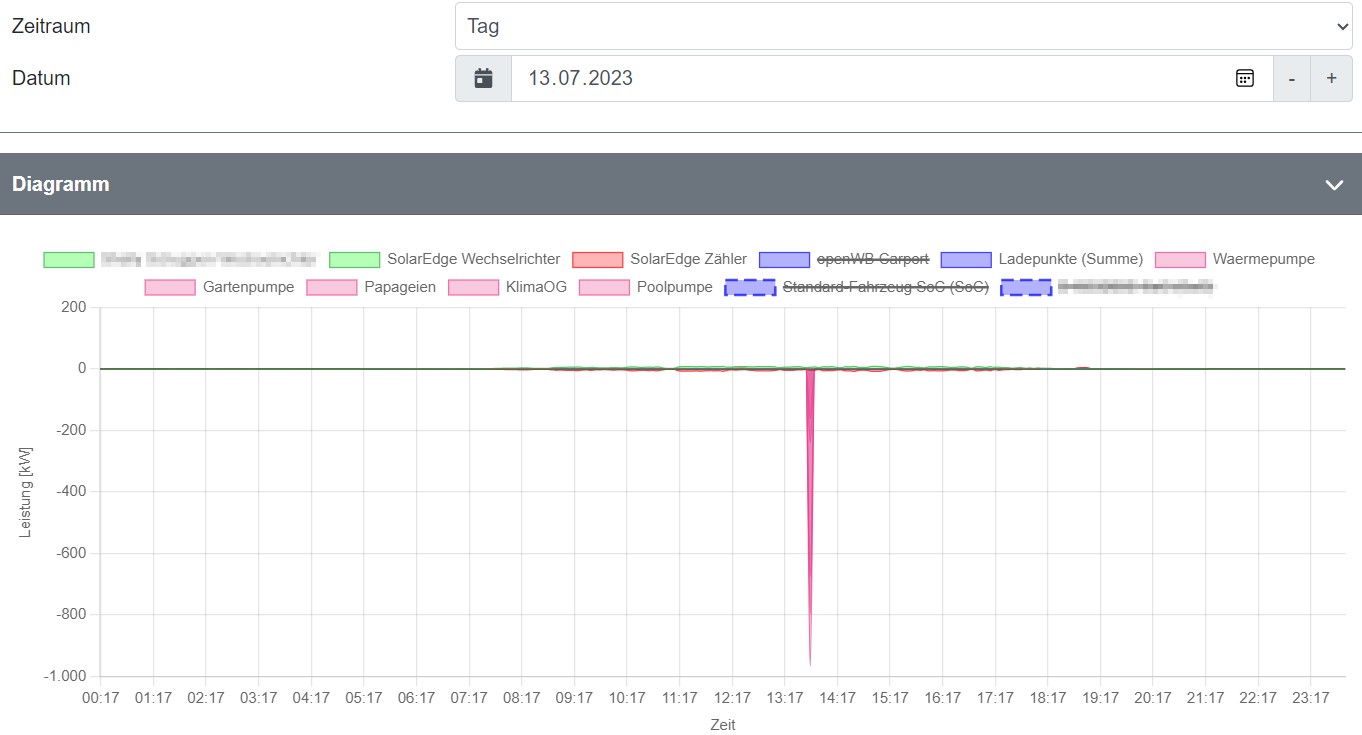Click the Diagramm header title

tap(61, 184)
